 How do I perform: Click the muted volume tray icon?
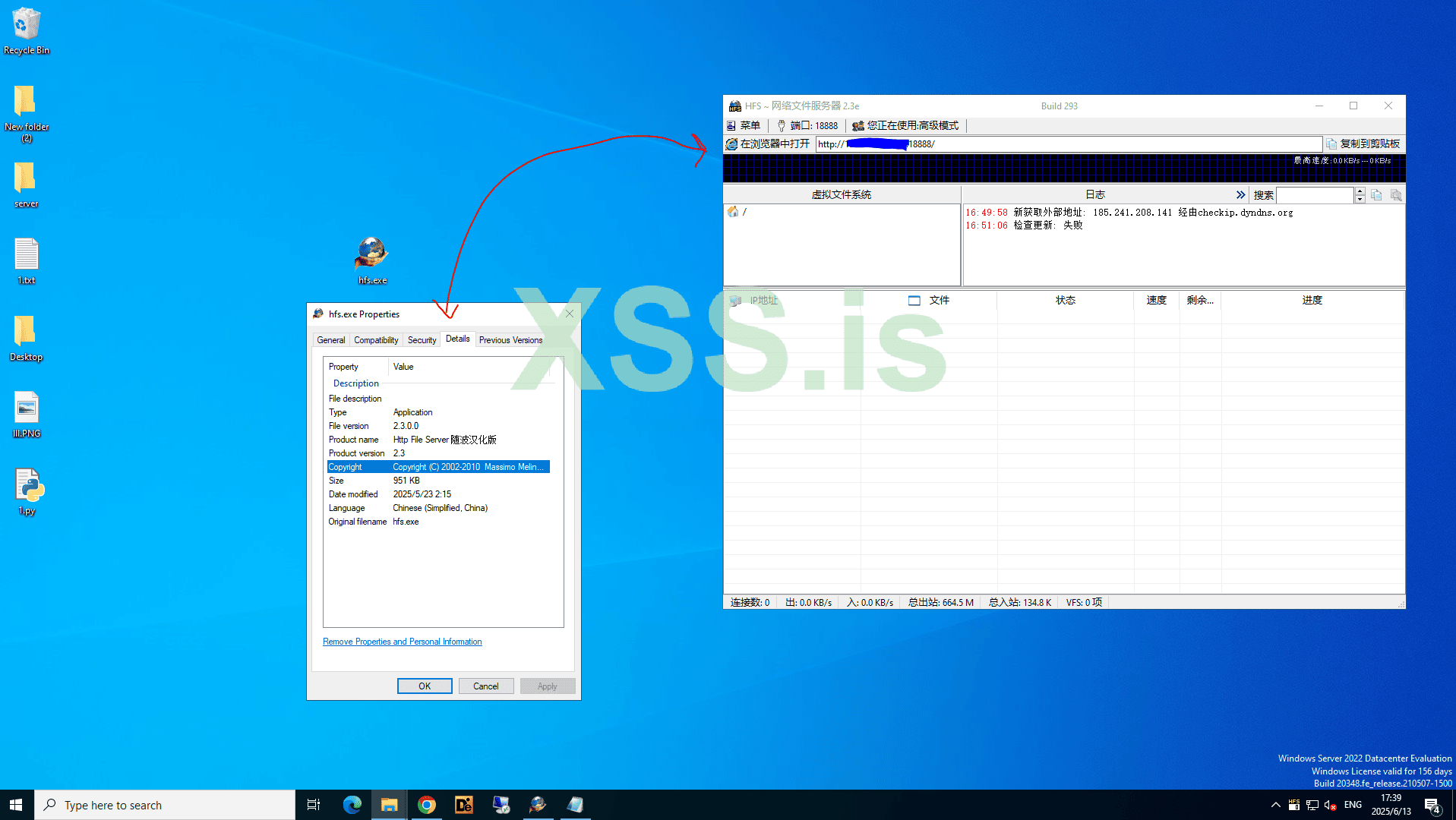(x=1331, y=805)
